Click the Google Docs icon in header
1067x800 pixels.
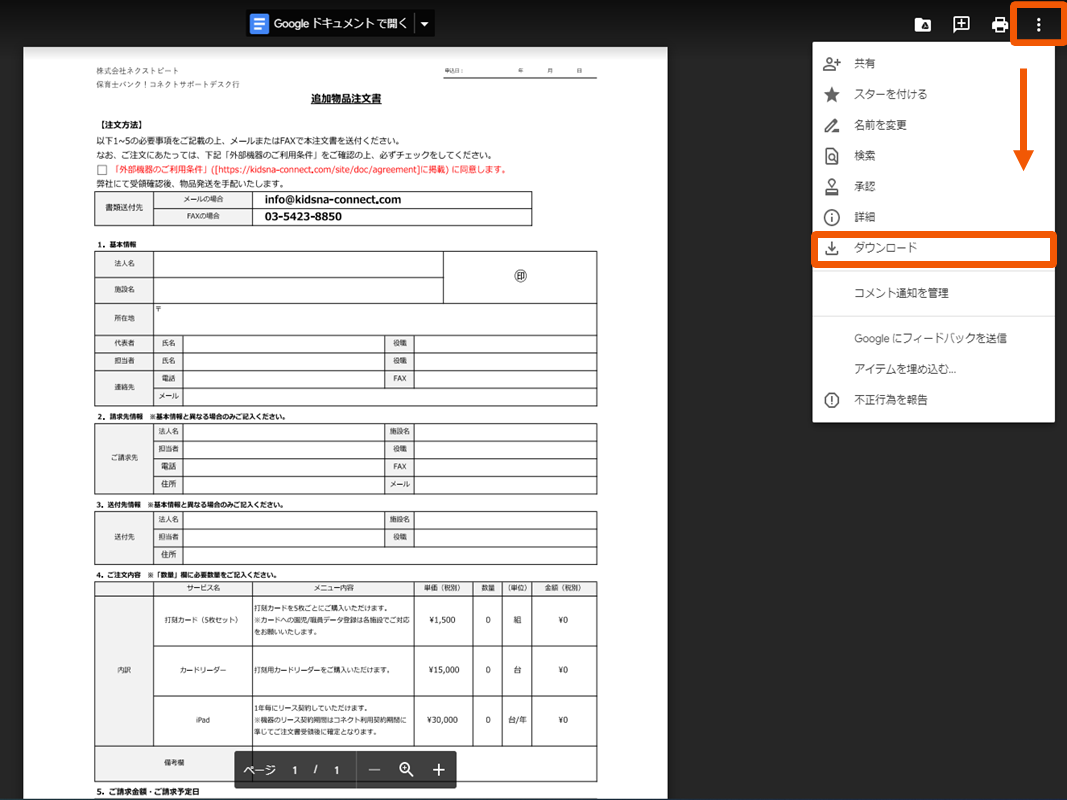[260, 24]
